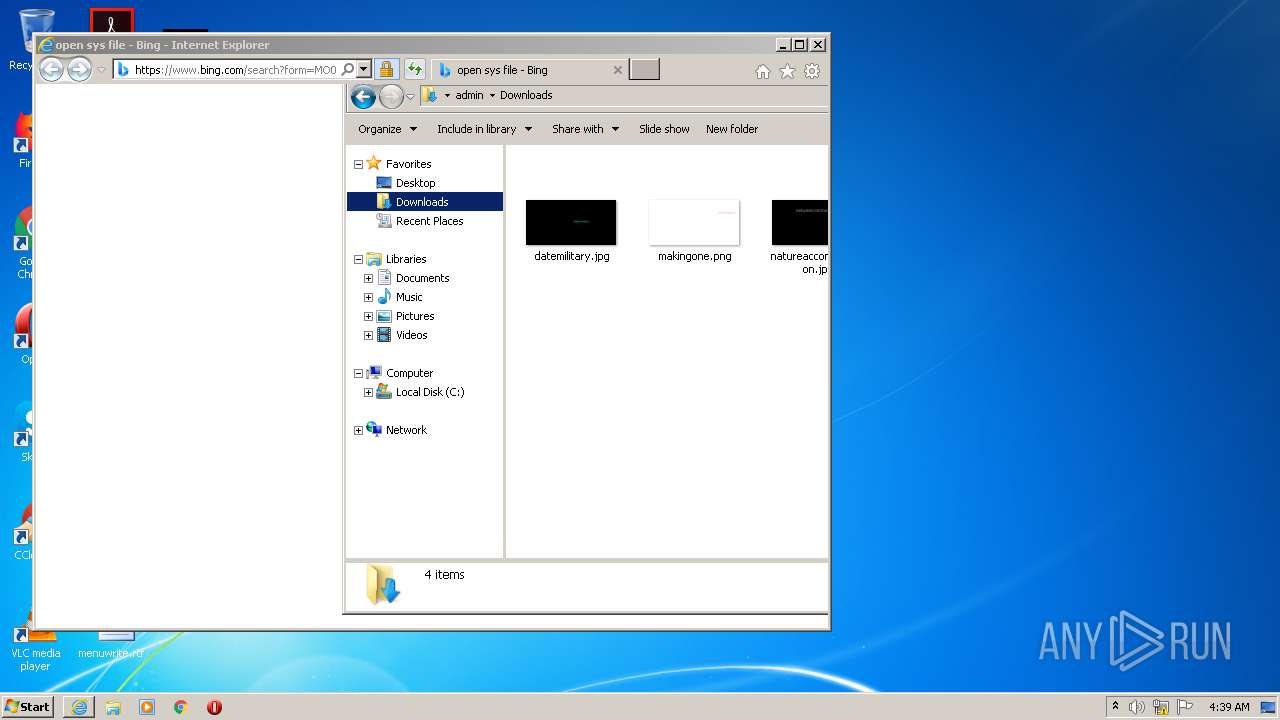Click the makingone.png file name
Screen dimensions: 1280x720
point(695,256)
